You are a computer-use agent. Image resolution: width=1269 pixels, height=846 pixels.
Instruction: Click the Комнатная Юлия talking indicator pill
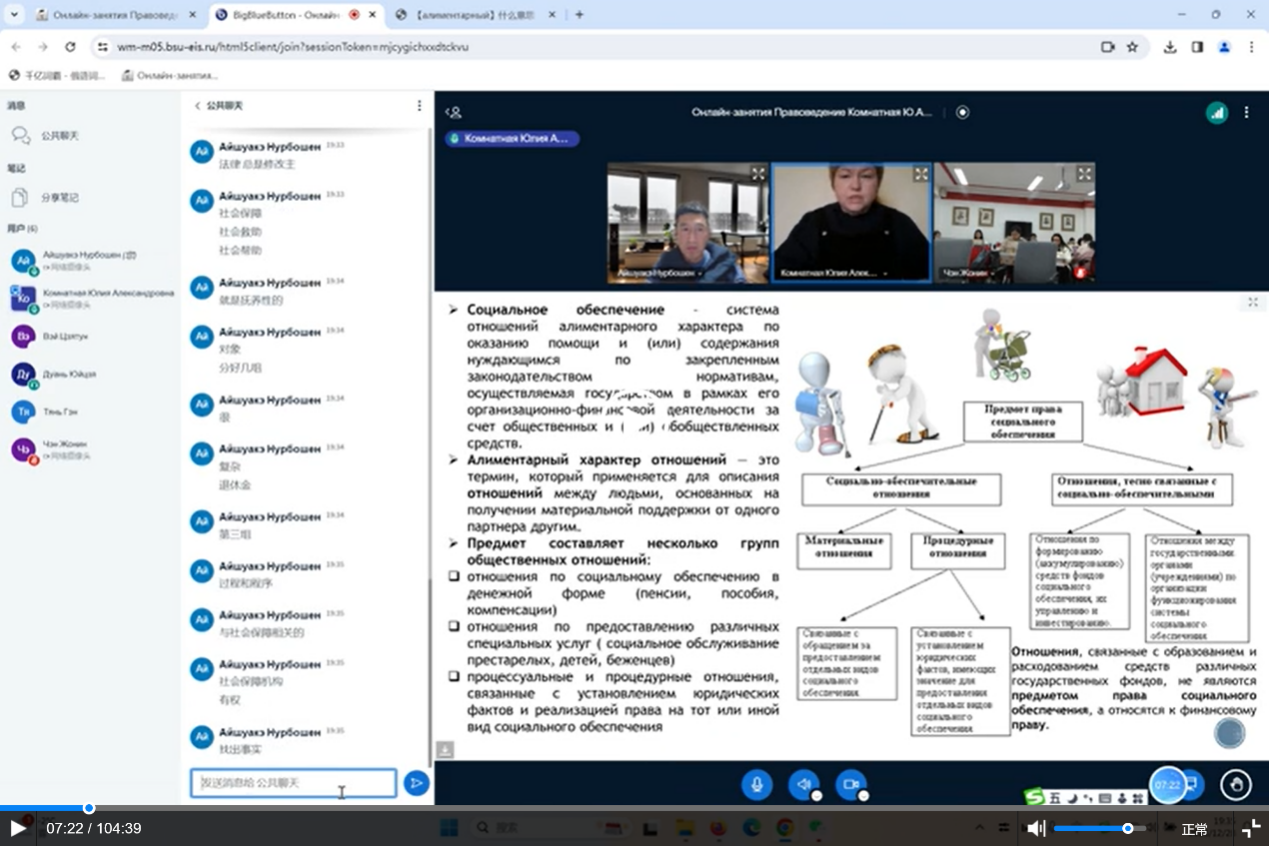[x=513, y=139]
